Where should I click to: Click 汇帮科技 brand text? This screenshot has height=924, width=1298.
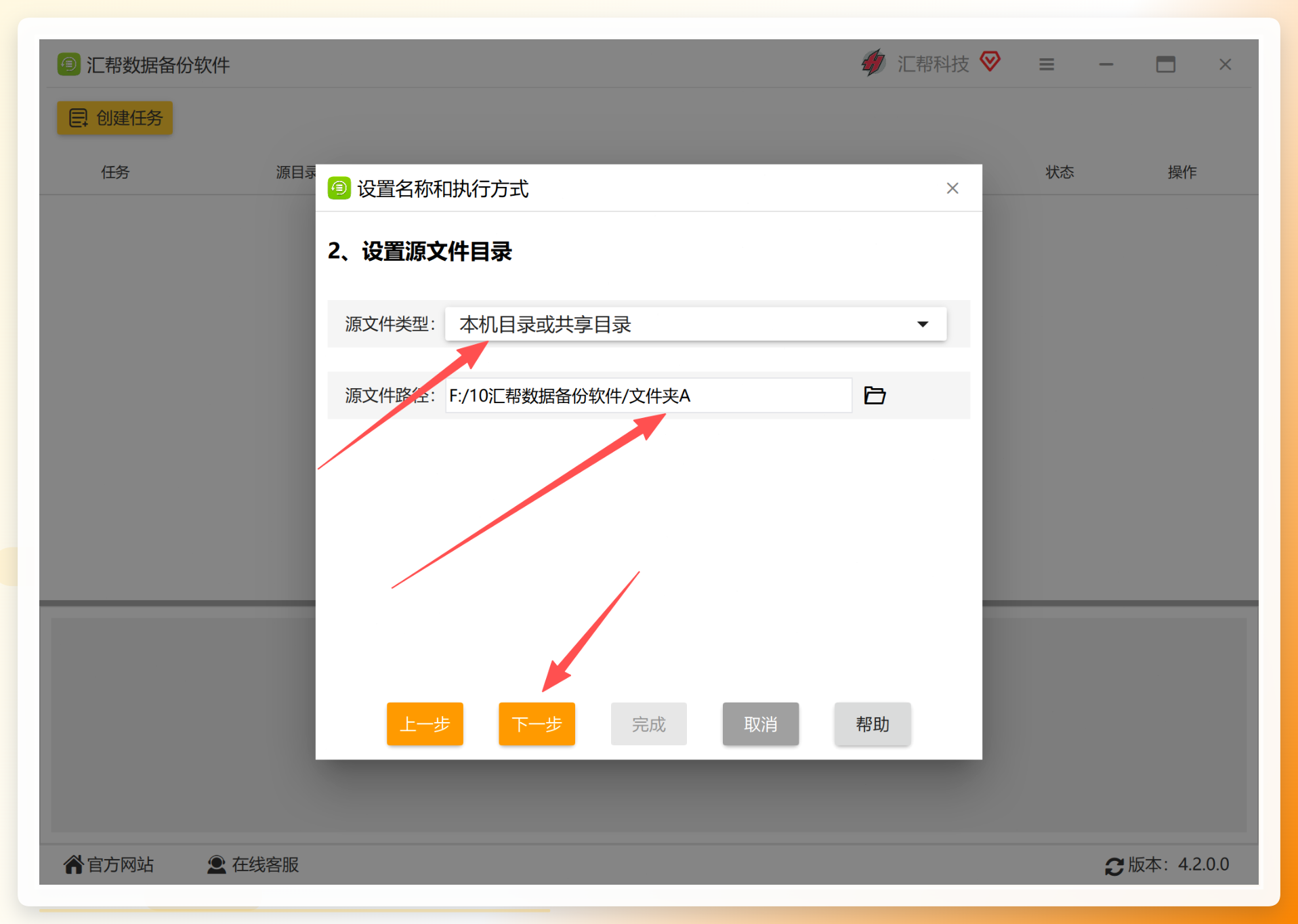[x=934, y=64]
